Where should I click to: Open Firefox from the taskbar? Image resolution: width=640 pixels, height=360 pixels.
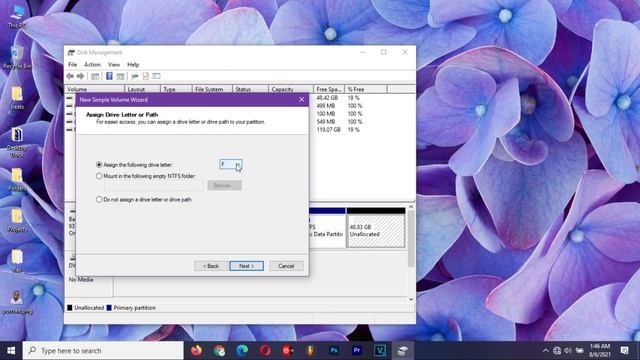coord(196,350)
